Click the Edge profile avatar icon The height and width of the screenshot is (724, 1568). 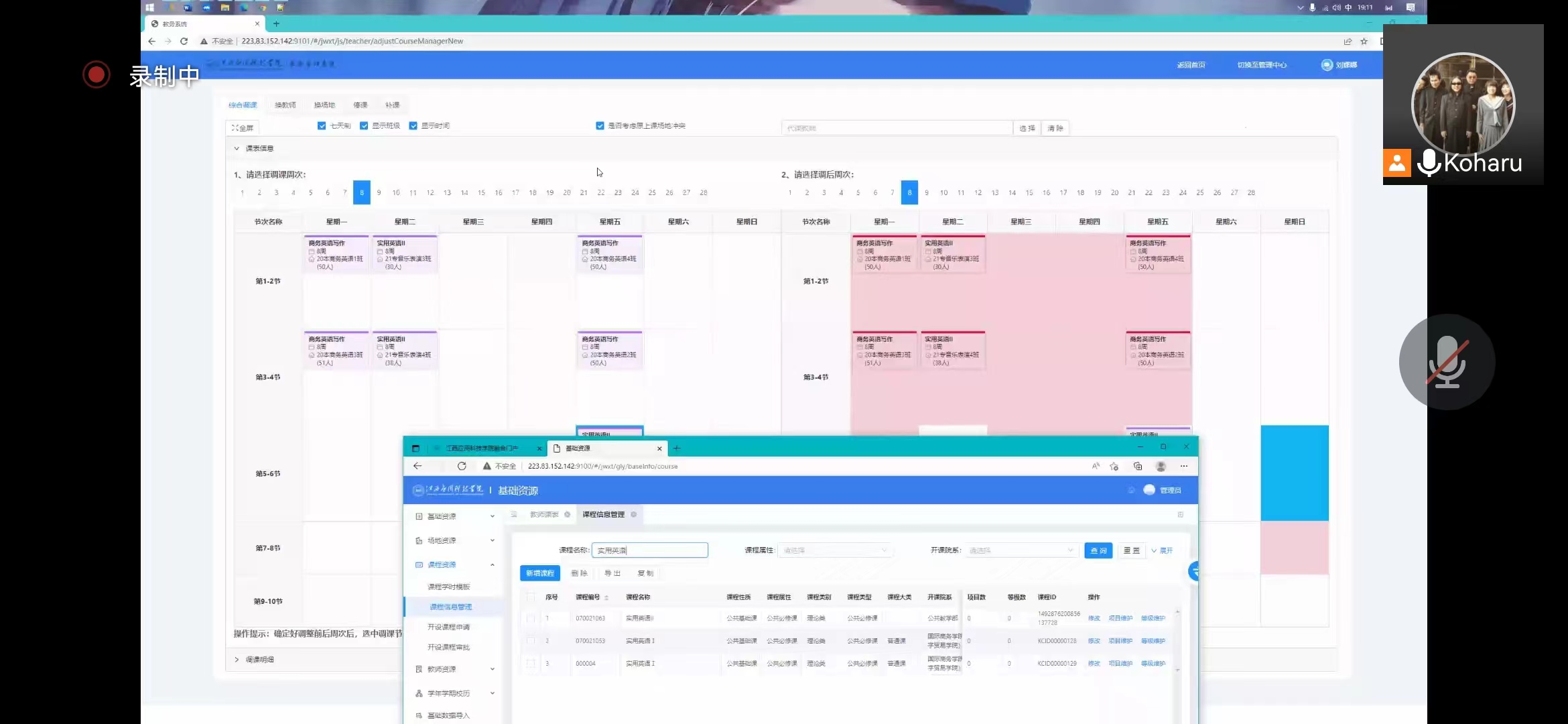tap(1161, 466)
